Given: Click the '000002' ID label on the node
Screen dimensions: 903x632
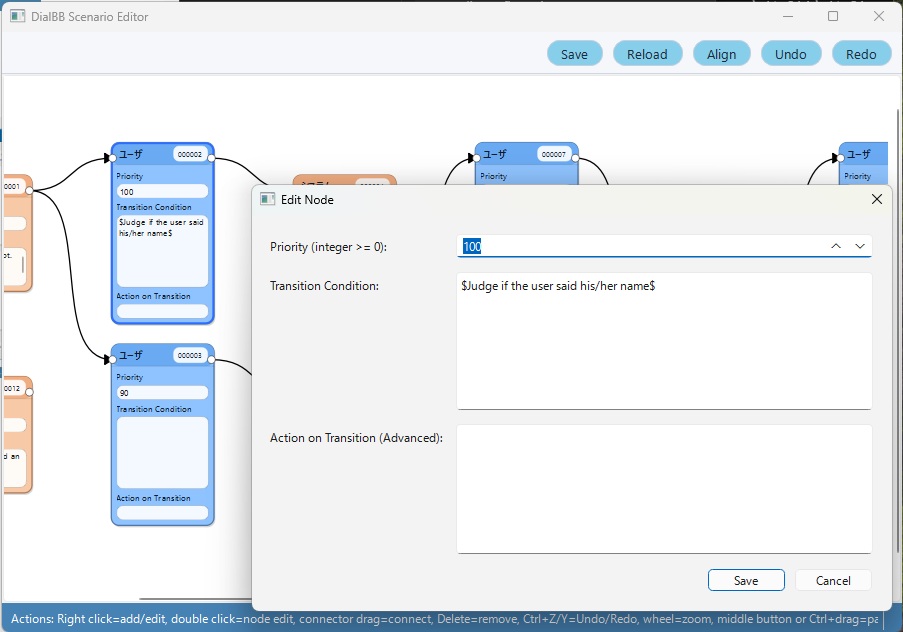Looking at the screenshot, I should click(189, 154).
